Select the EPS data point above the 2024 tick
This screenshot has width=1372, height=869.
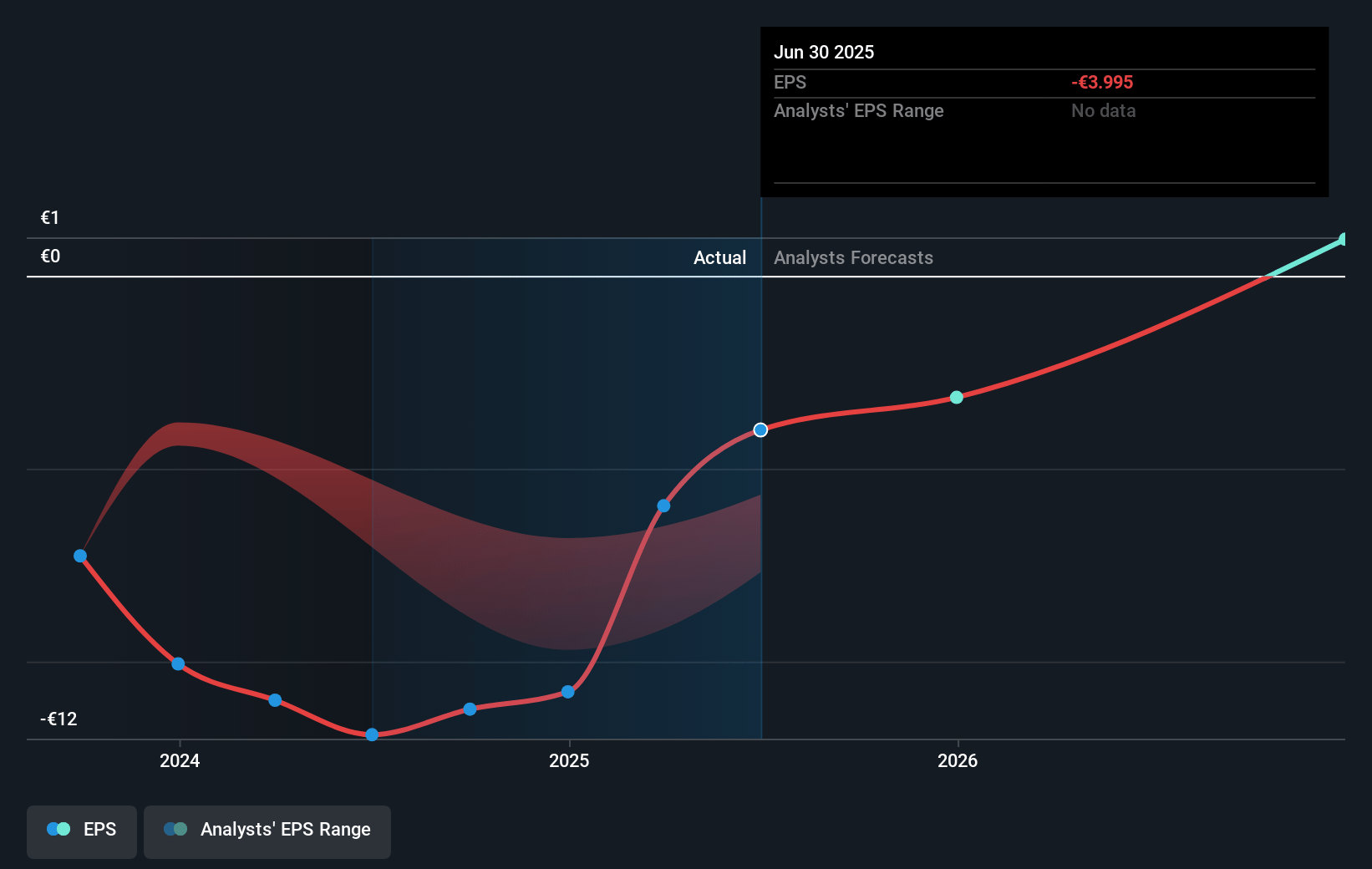(x=178, y=664)
